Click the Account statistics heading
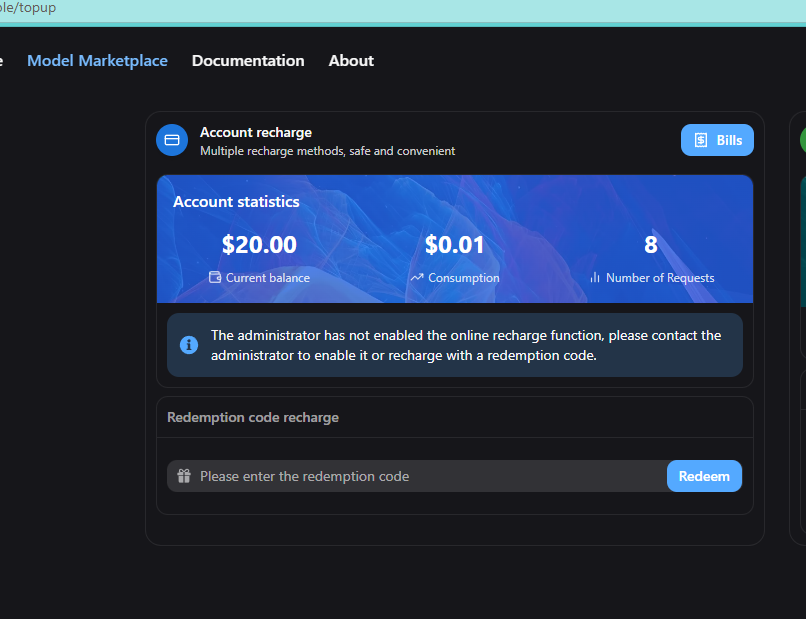806x619 pixels. click(236, 202)
